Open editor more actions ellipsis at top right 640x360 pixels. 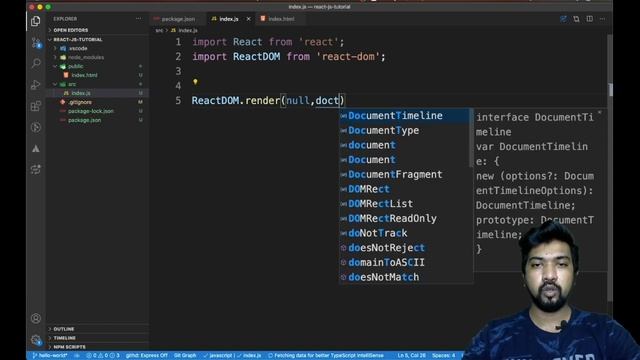coord(603,19)
